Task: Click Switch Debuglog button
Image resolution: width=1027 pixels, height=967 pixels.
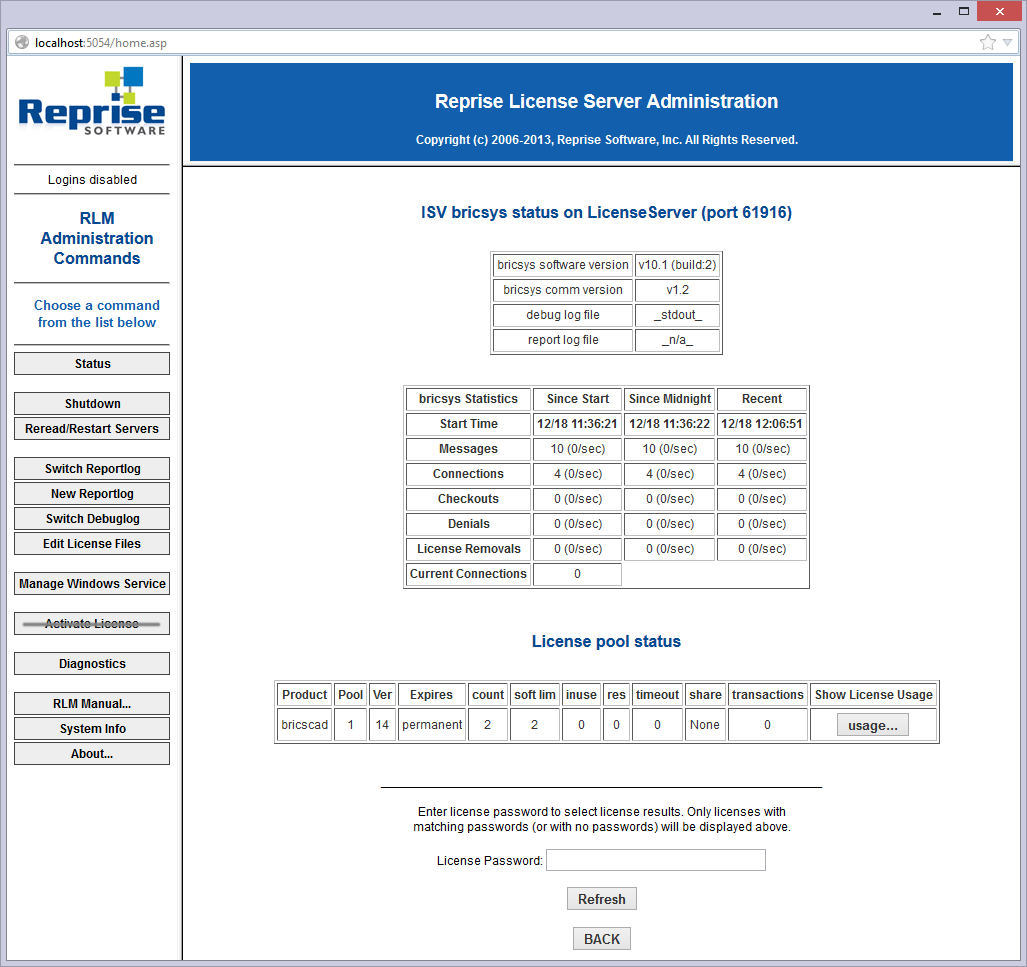Action: tap(92, 519)
